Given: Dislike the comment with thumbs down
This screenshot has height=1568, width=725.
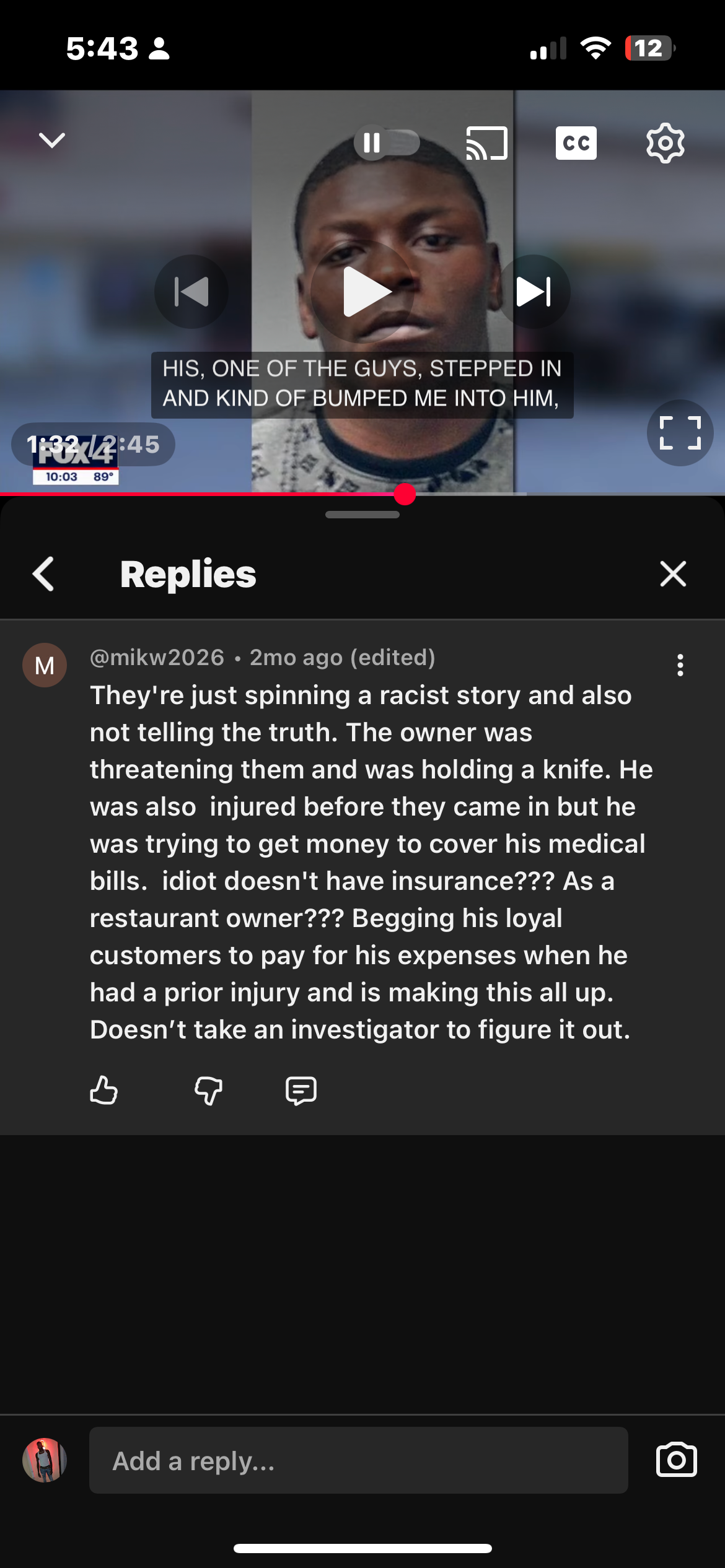Looking at the screenshot, I should 208,1090.
